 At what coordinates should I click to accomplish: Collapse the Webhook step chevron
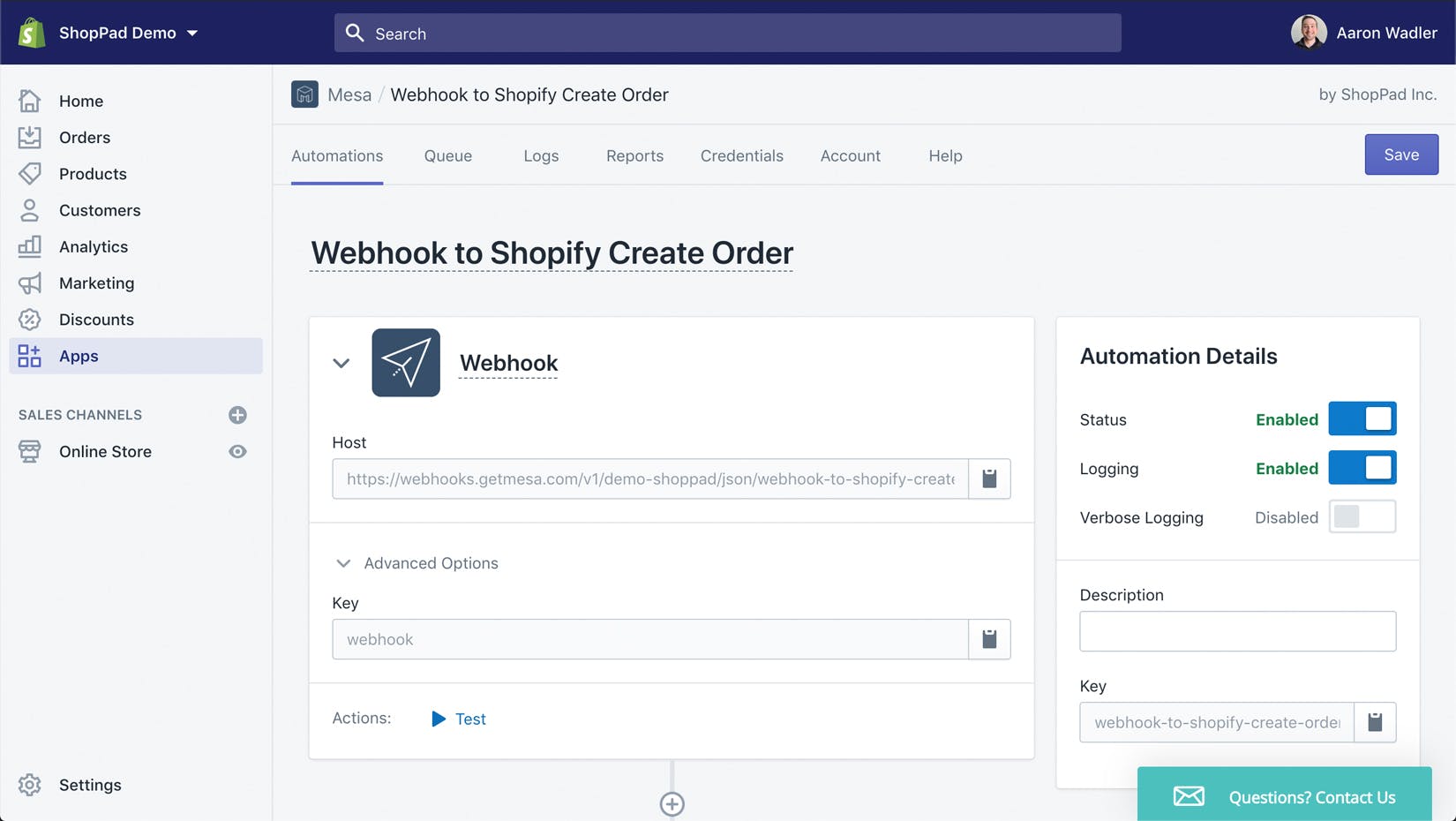pos(341,363)
